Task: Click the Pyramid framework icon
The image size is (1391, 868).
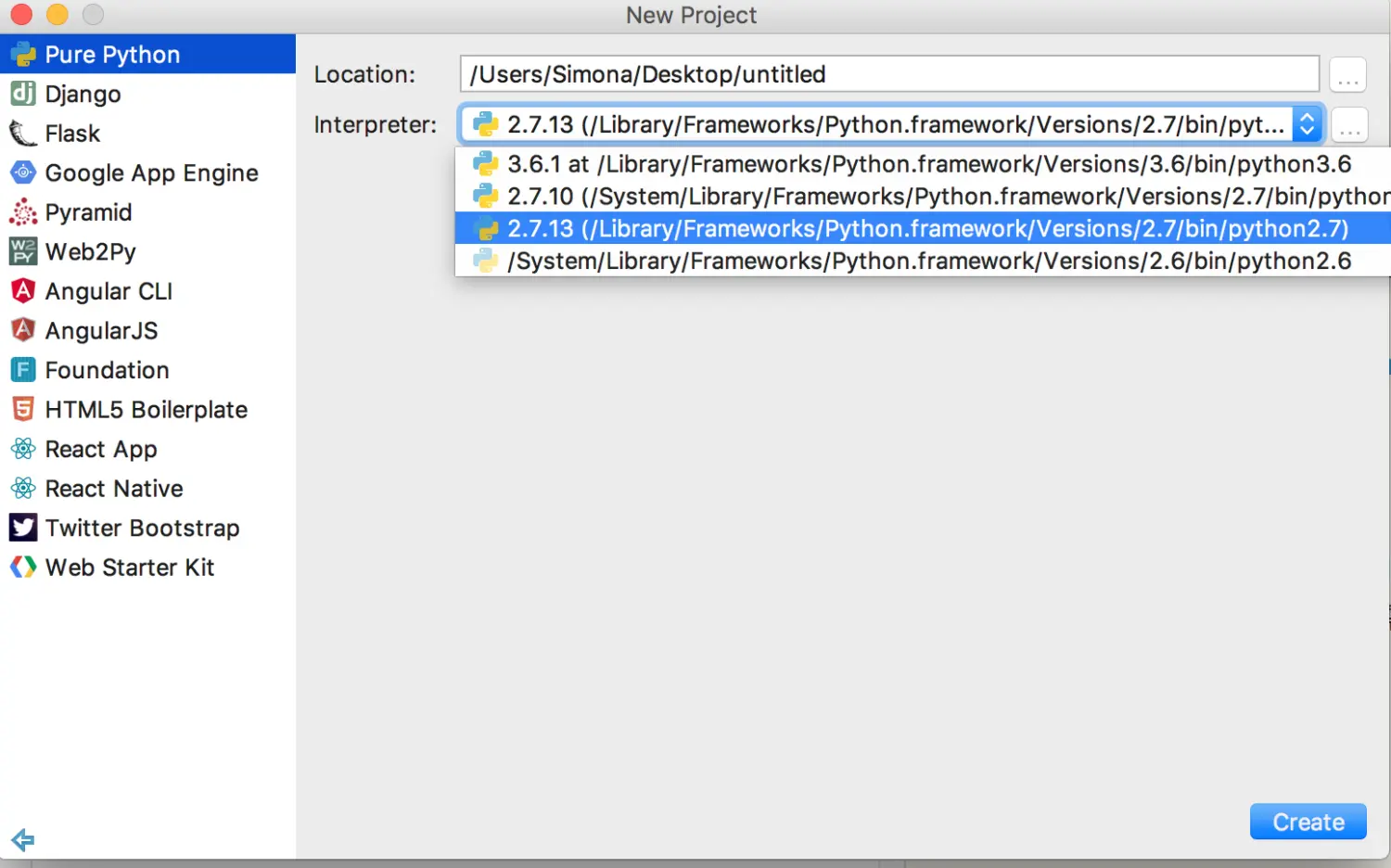Action: click(x=23, y=212)
